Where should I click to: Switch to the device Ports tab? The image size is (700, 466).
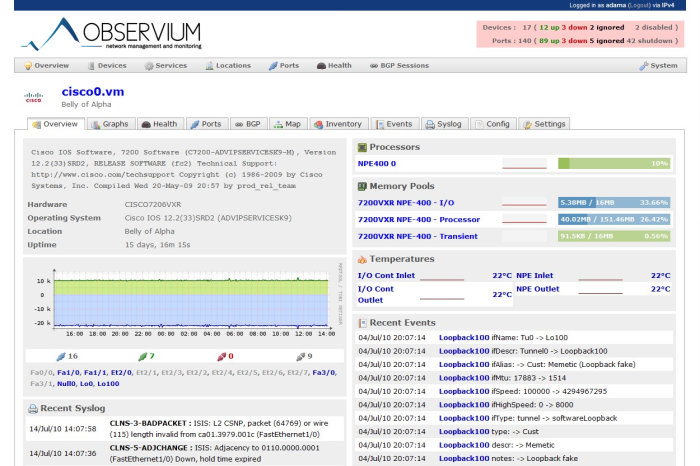206,124
